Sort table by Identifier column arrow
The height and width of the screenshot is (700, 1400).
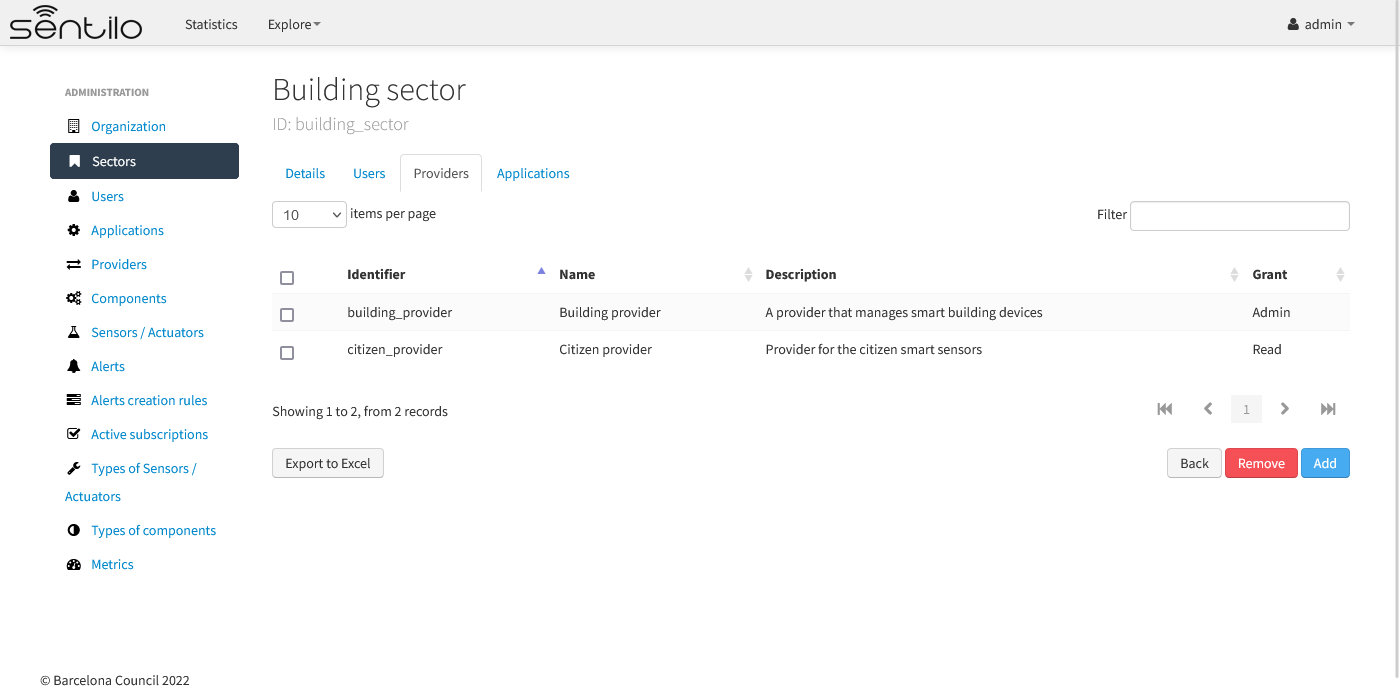point(541,271)
